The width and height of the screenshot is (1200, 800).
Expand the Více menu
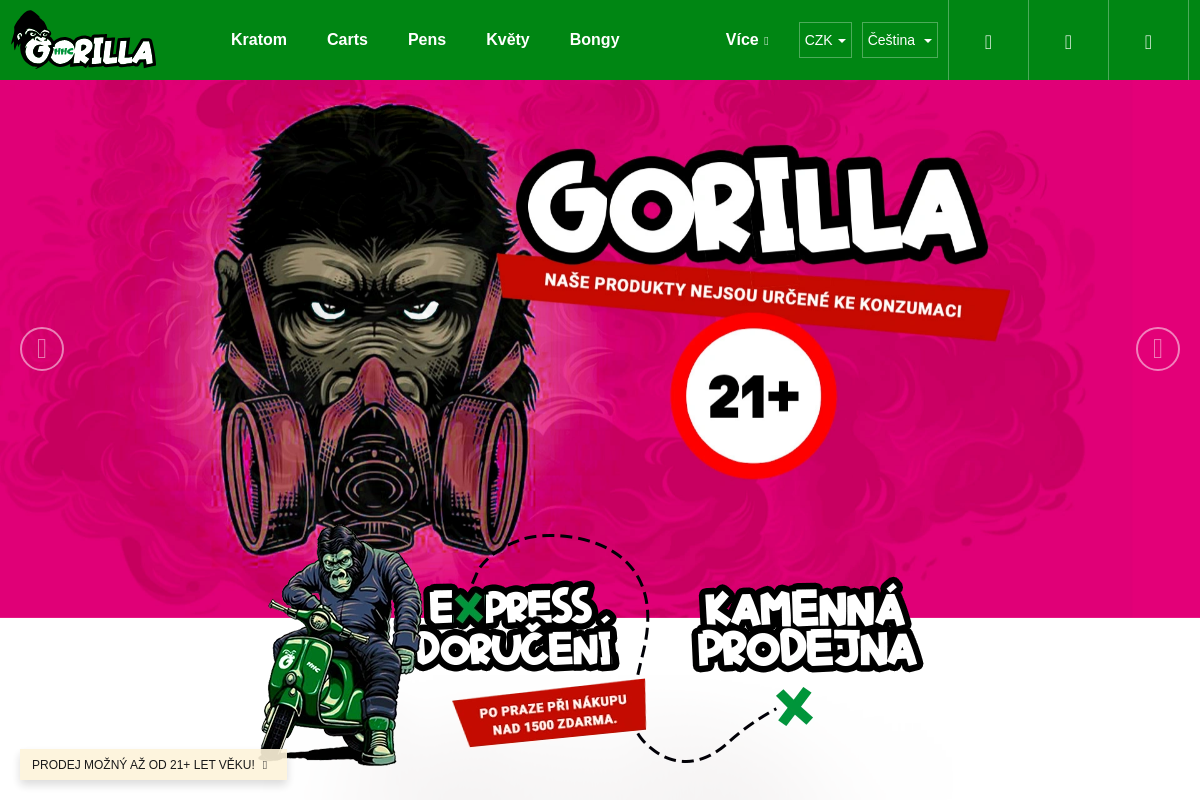pyautogui.click(x=747, y=40)
